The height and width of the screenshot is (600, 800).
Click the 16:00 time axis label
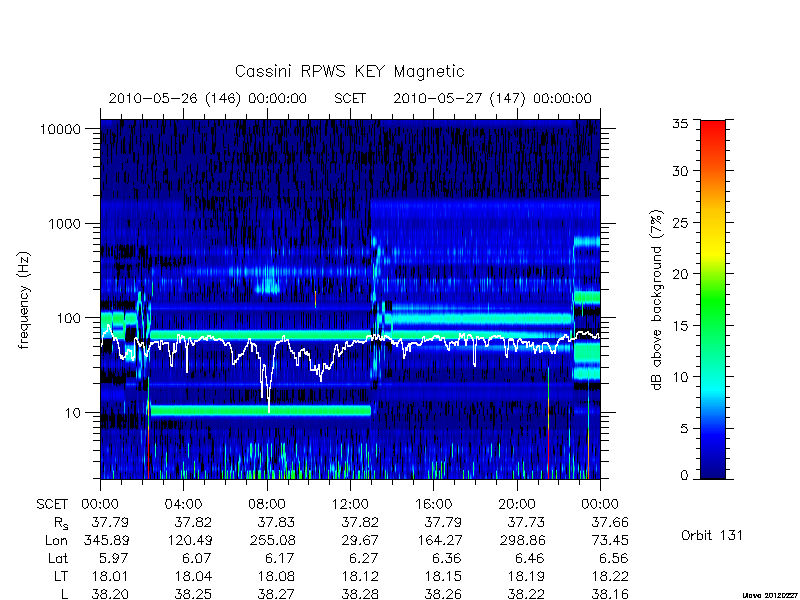433,504
